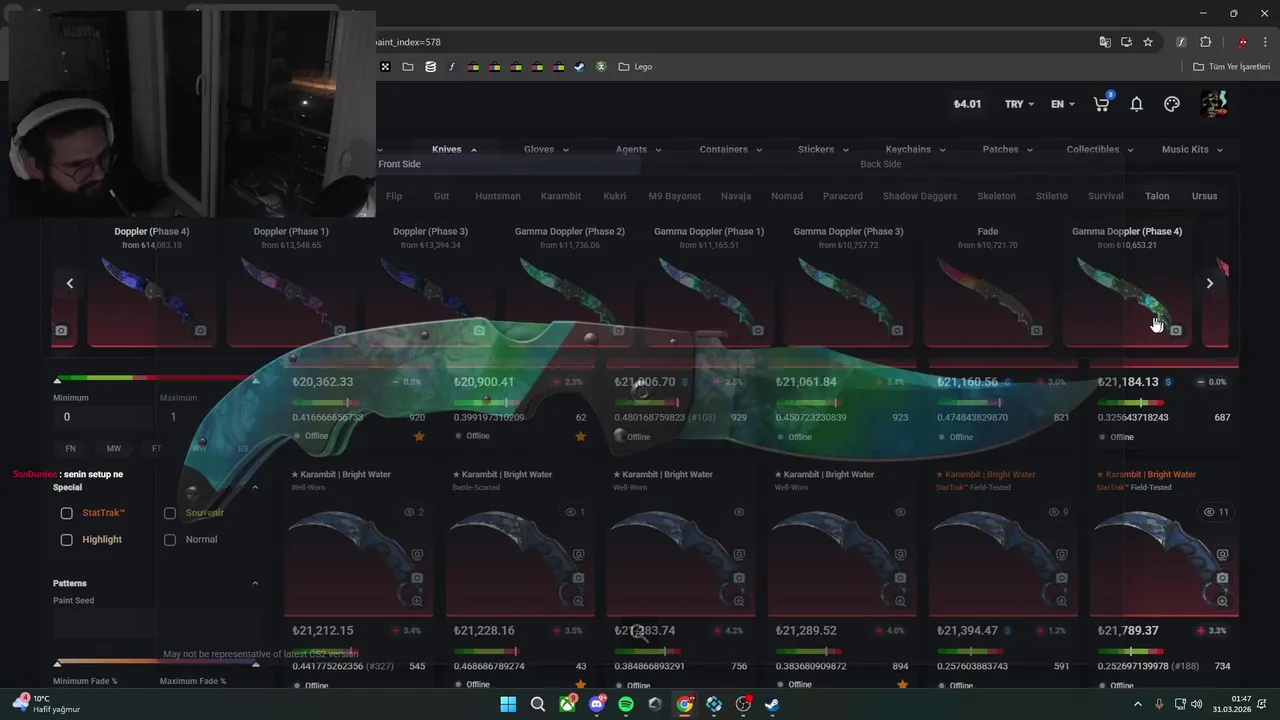This screenshot has height=720, width=1280.
Task: Open browser extensions puzzle icon
Action: [1205, 42]
